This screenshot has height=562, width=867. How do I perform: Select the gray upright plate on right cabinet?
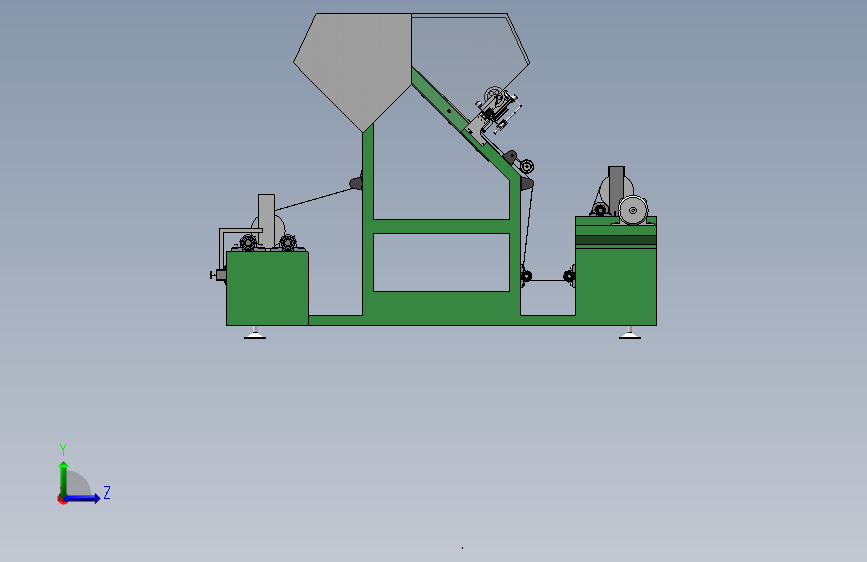617,190
